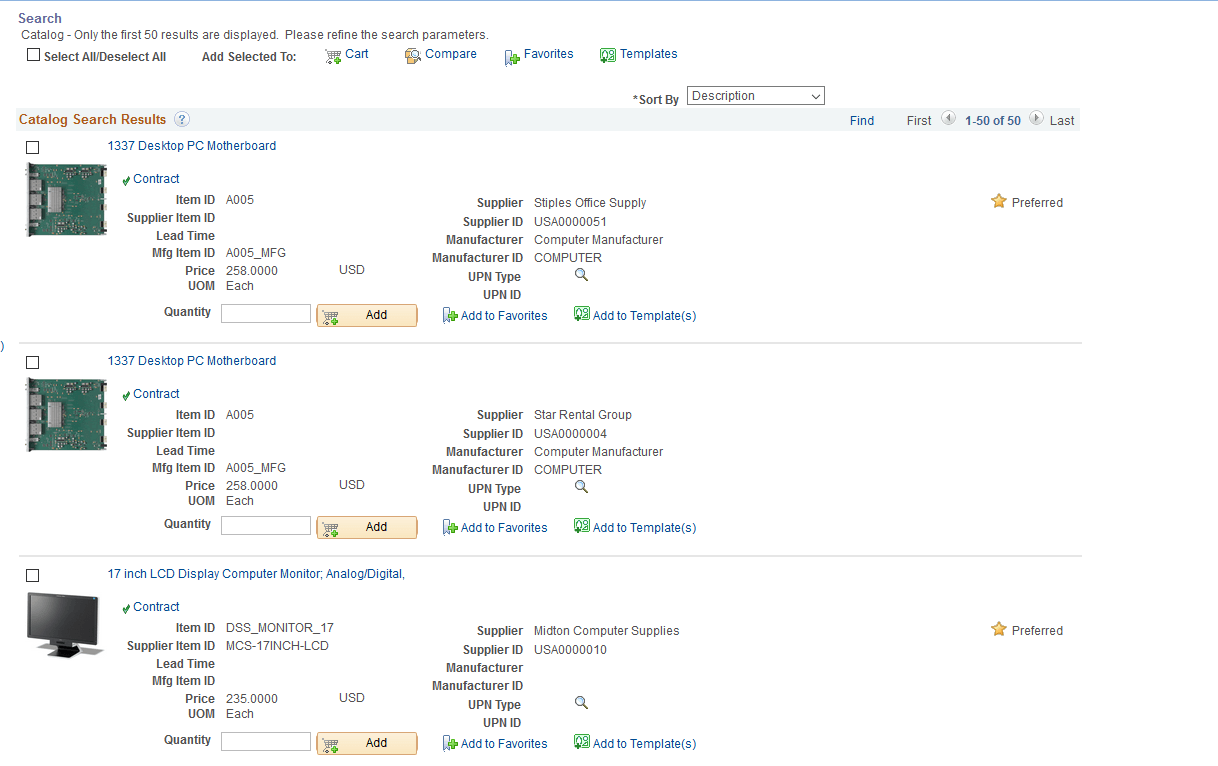Click the Quantity field for the 17 inch monitor
This screenshot has width=1218, height=766.
tap(265, 739)
